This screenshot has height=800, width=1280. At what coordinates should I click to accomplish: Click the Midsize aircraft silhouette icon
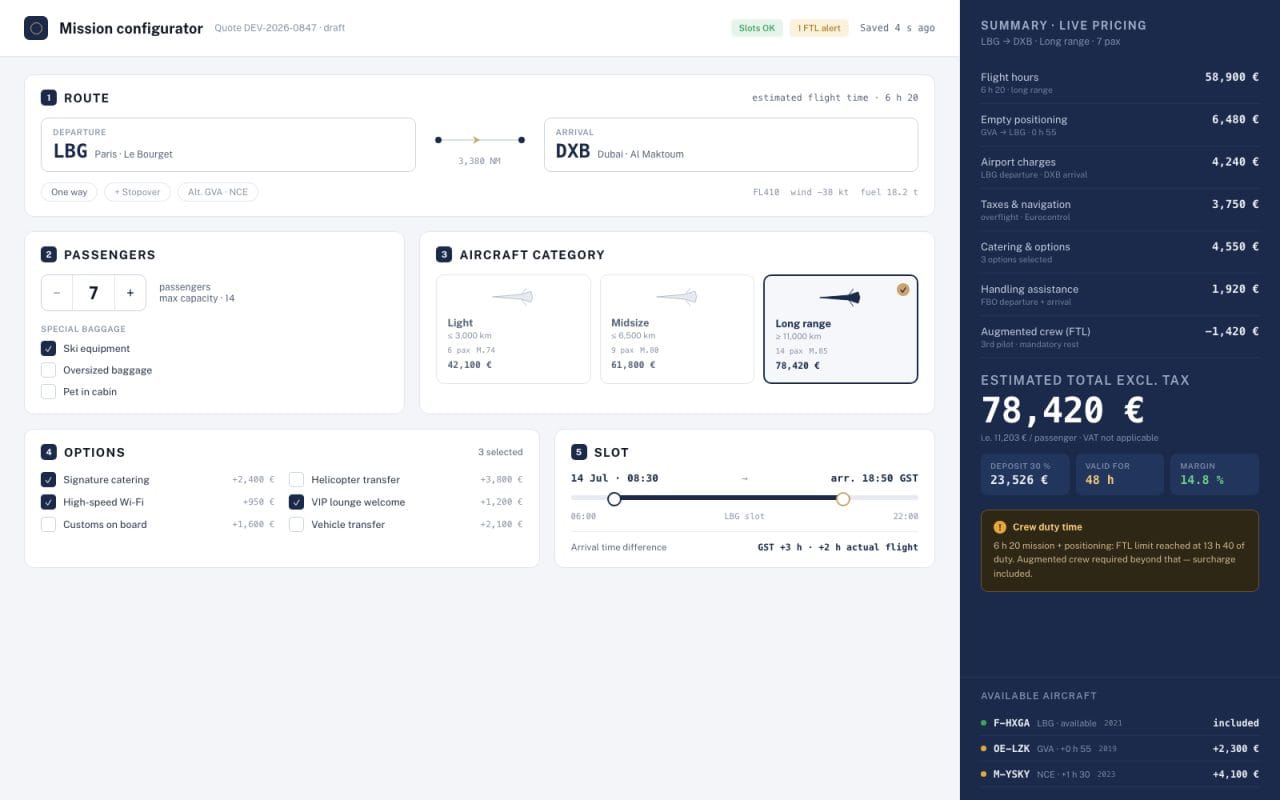point(677,297)
